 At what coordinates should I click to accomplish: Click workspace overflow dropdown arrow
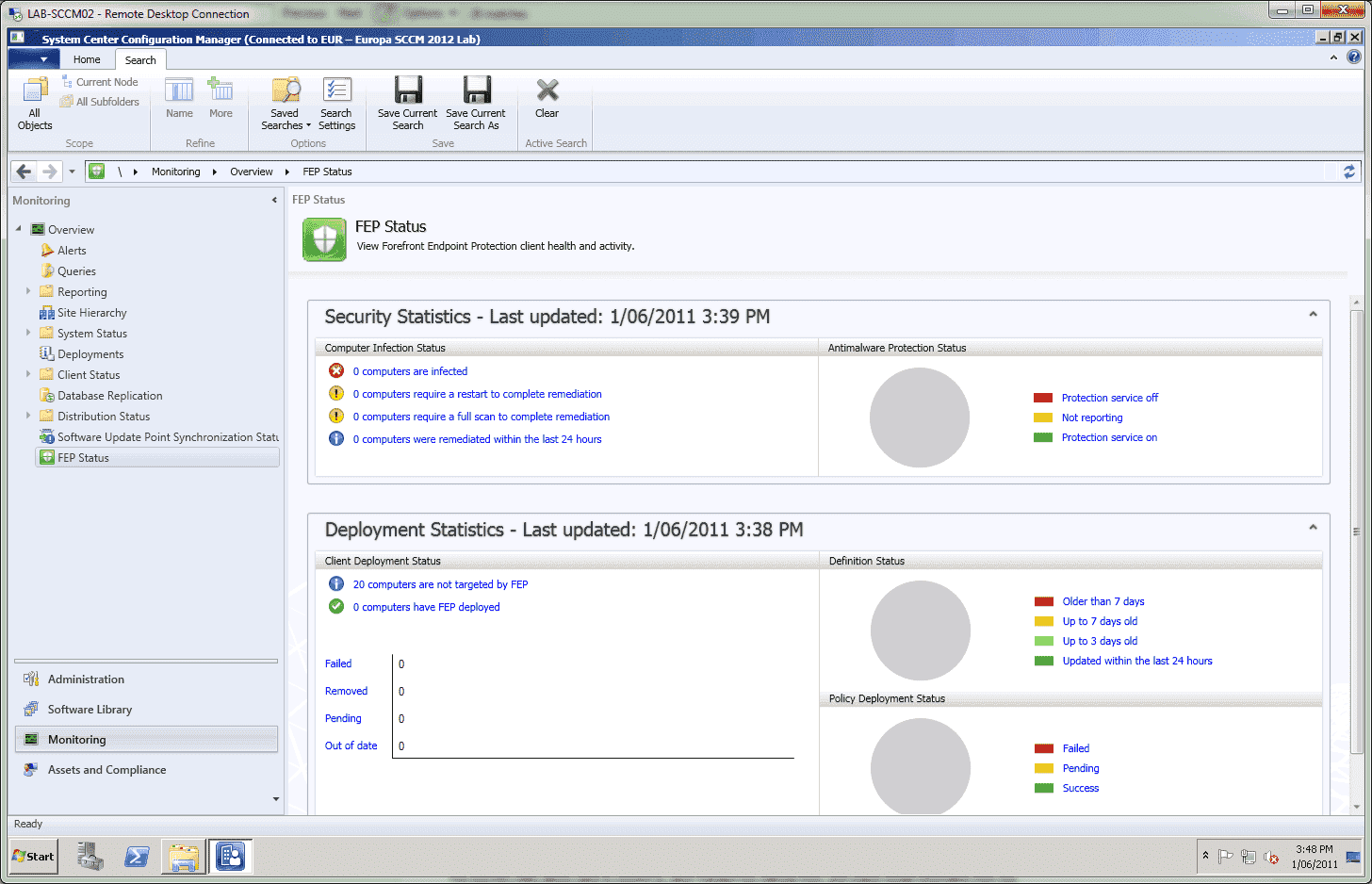tap(275, 799)
